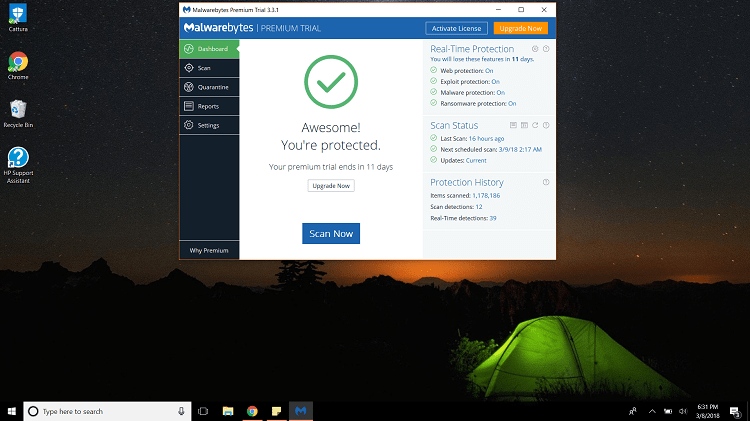Click Malwarebytes Premium Trial 3.3.1 title text
Screen dimensions: 750x421
coord(235,10)
